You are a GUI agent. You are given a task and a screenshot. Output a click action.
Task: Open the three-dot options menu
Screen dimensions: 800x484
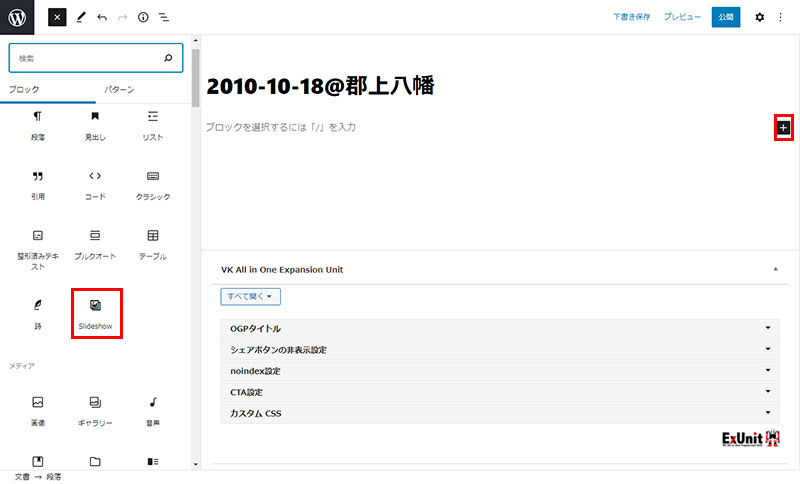tap(781, 17)
